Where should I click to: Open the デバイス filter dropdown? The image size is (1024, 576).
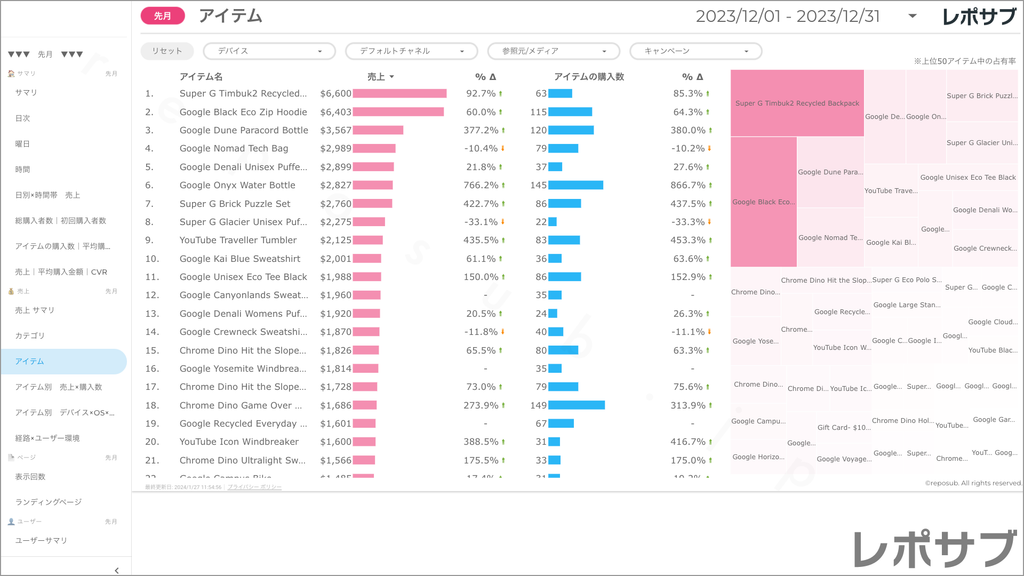click(269, 51)
